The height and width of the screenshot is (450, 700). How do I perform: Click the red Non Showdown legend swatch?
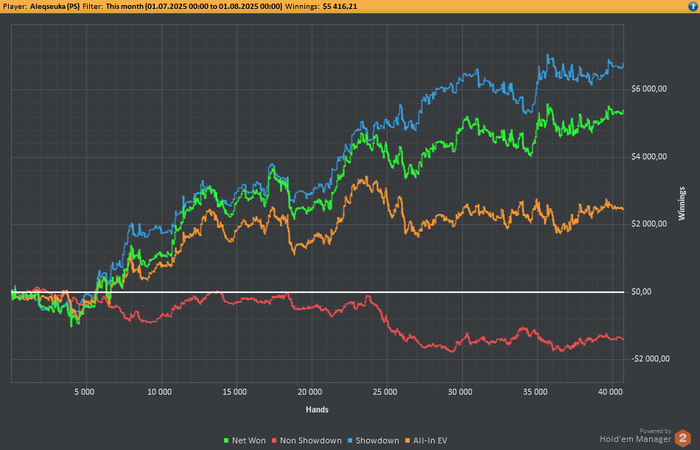point(274,441)
